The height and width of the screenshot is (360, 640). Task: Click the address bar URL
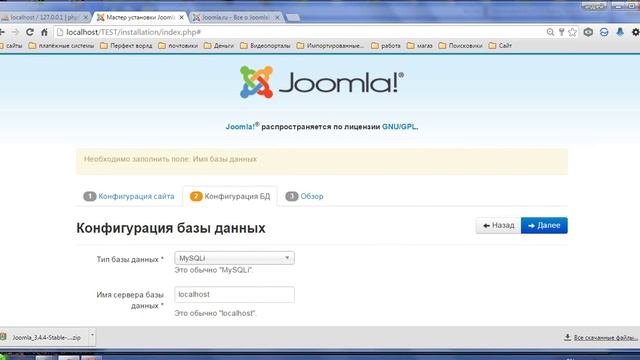(x=133, y=32)
